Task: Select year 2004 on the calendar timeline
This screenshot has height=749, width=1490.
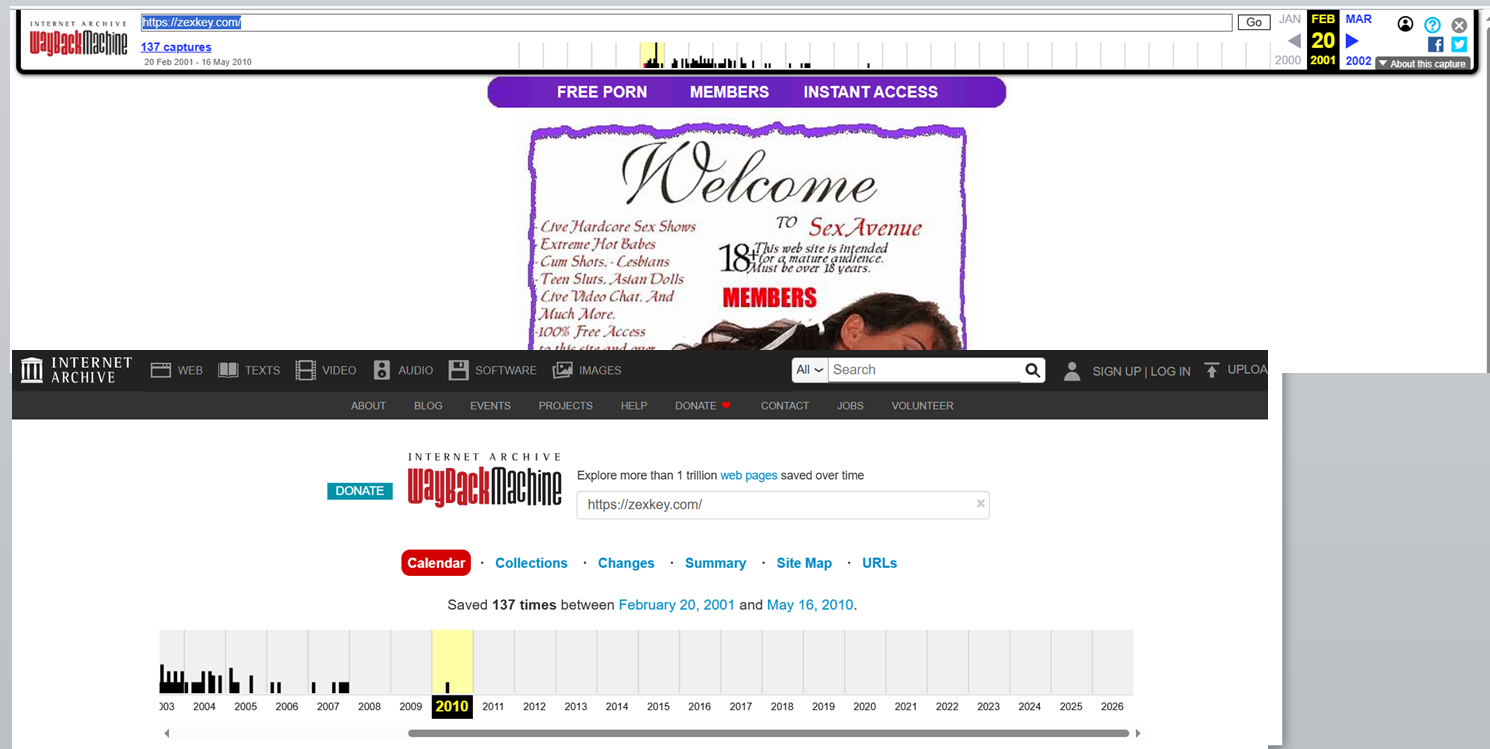Action: tap(204, 706)
